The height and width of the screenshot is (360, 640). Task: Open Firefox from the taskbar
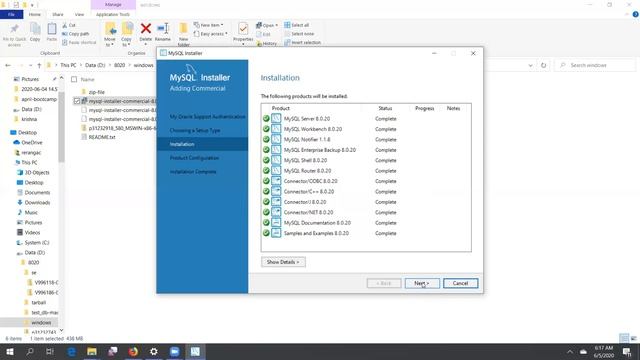133,351
